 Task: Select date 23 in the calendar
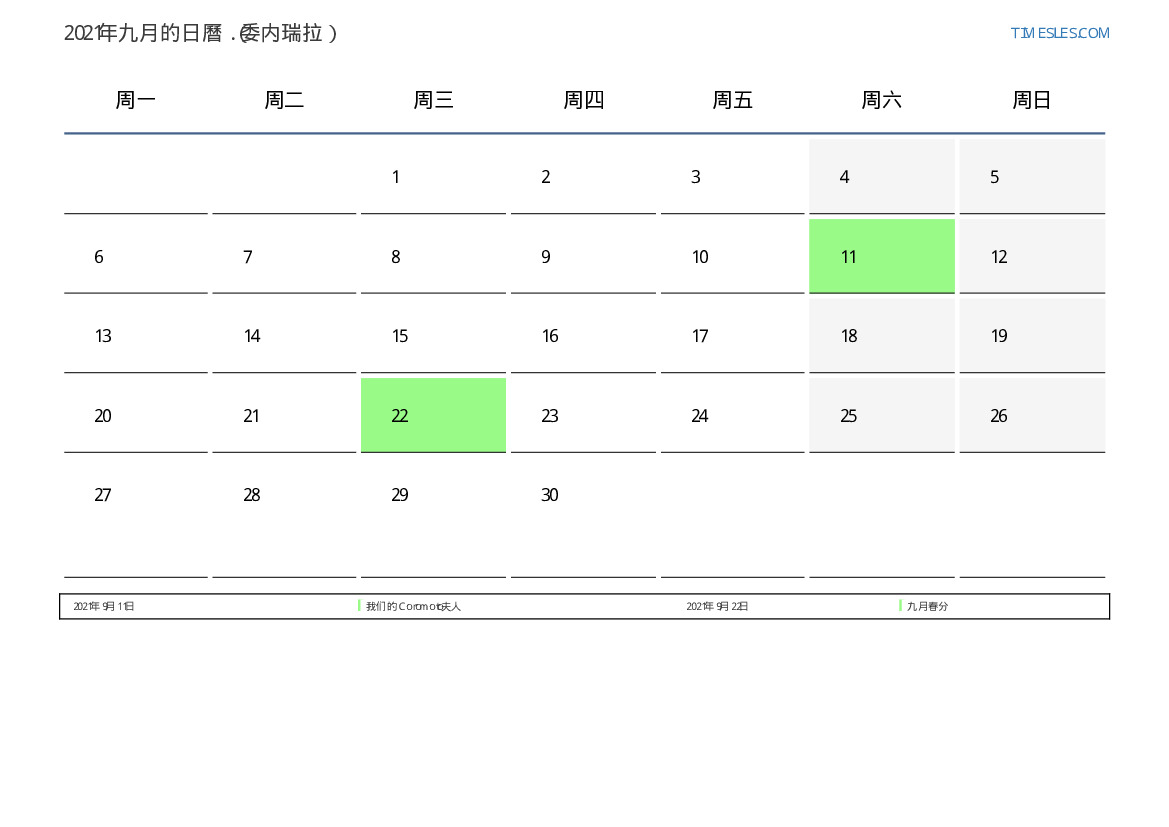click(583, 415)
